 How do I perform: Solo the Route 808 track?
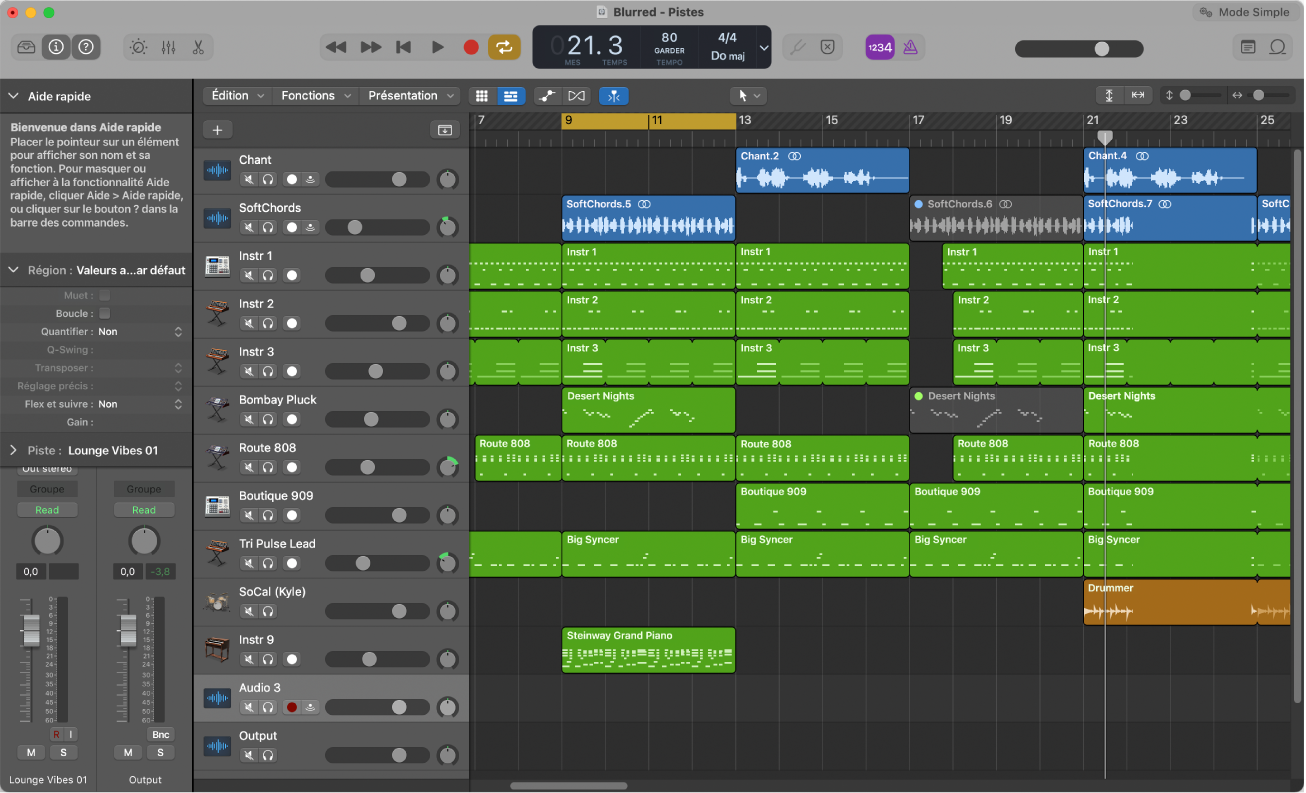267,467
